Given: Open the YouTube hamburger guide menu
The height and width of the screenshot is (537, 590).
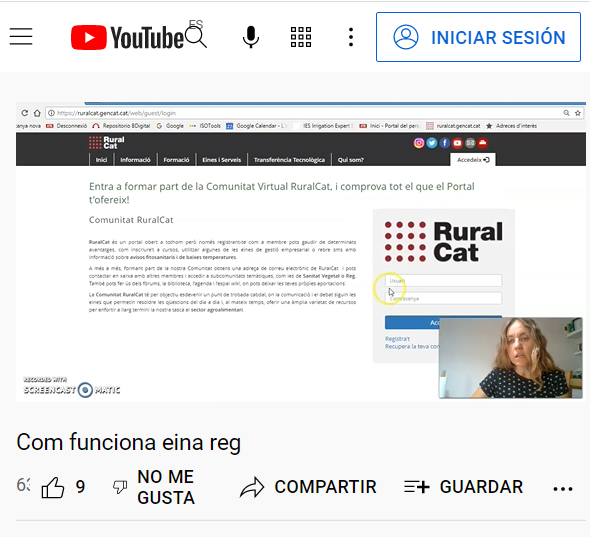Looking at the screenshot, I should (x=21, y=37).
